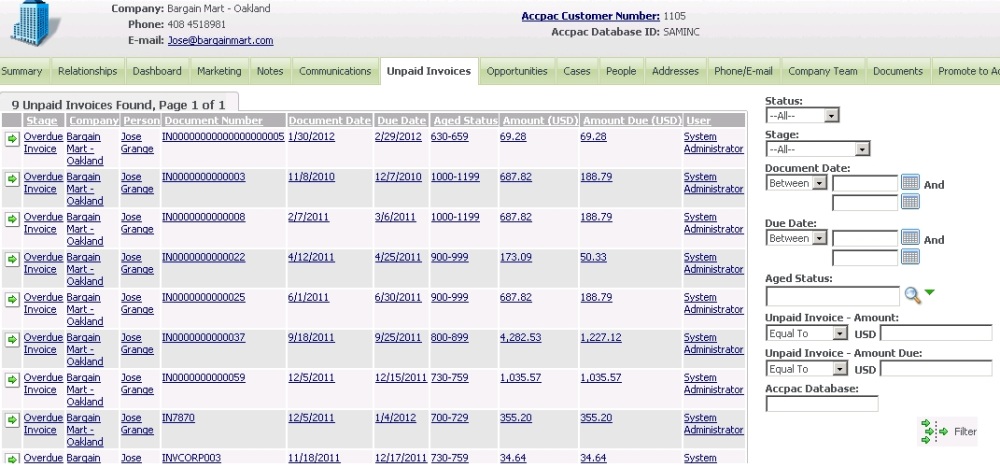Open arrow icon for invoice IN7870

pyautogui.click(x=11, y=420)
